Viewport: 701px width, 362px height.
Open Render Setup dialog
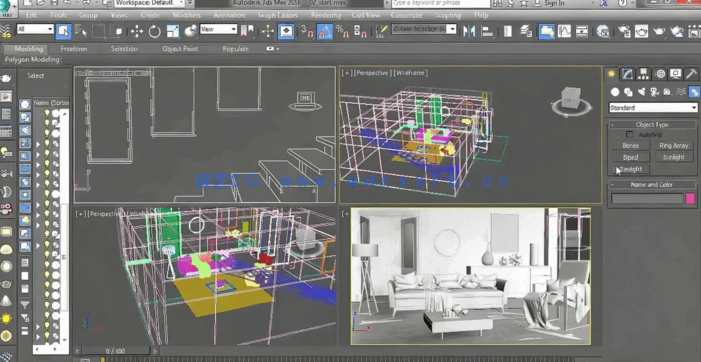(x=624, y=31)
